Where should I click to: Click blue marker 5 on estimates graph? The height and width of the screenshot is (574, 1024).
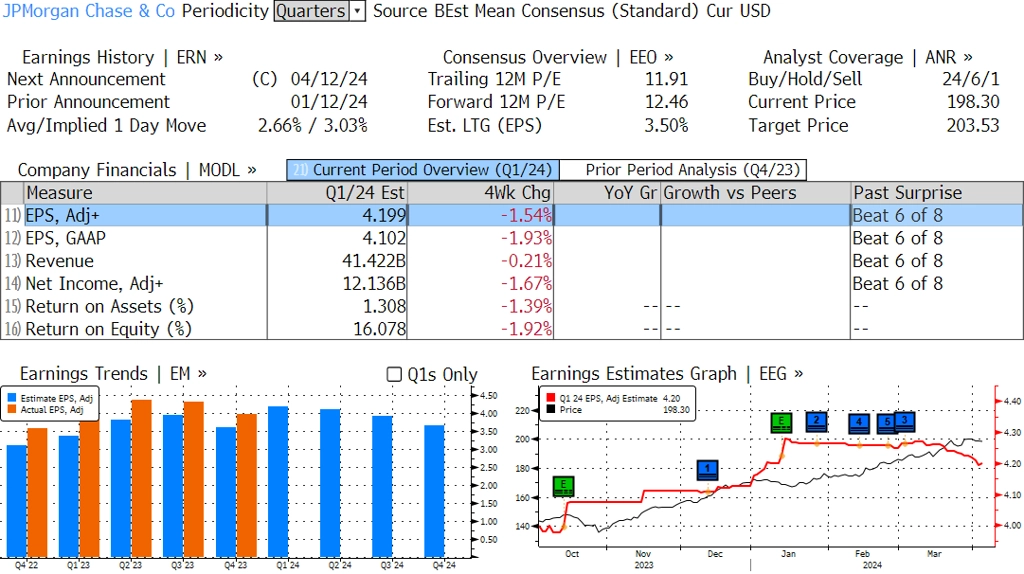(x=887, y=423)
